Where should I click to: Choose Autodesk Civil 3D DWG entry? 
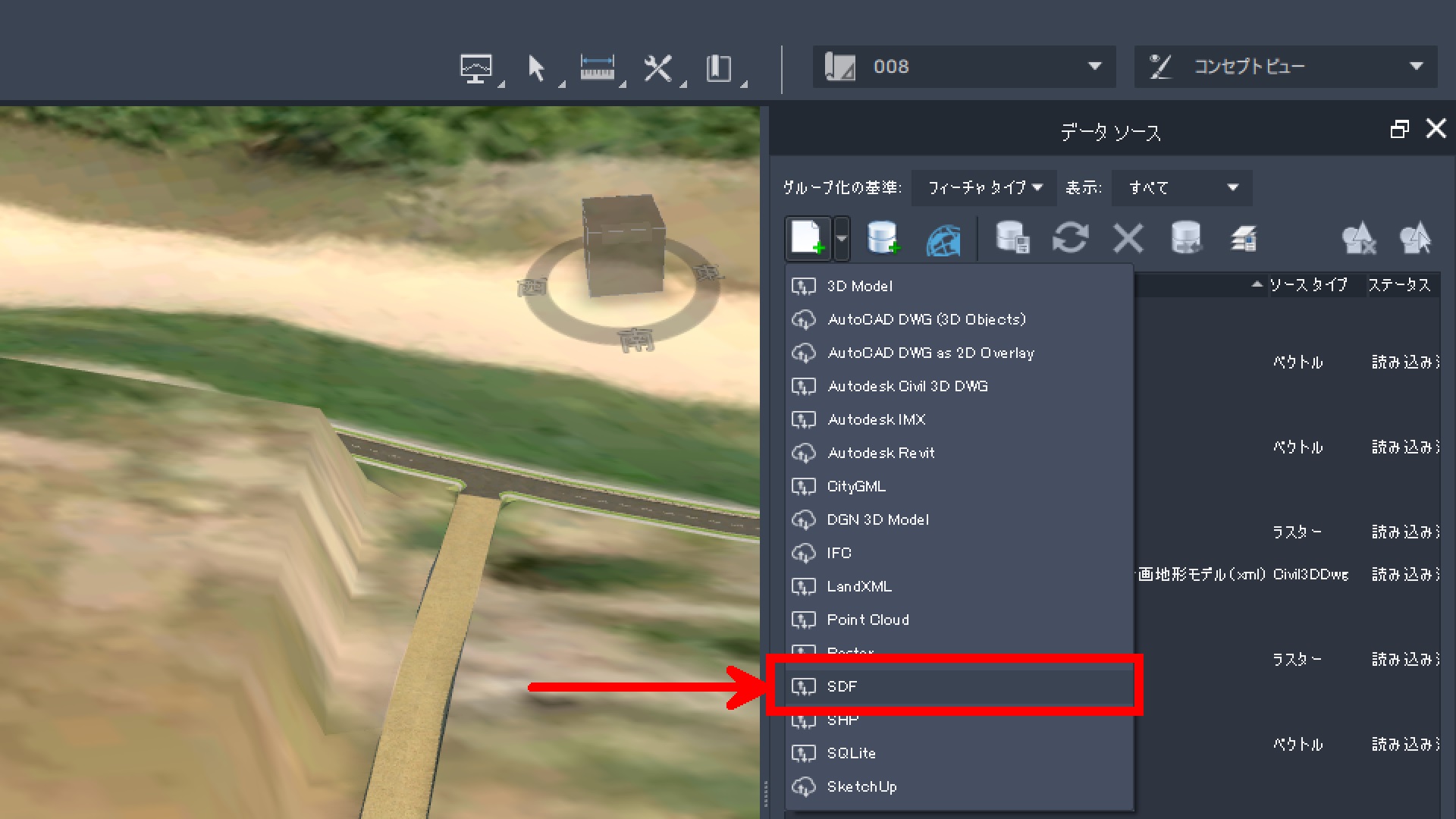click(x=959, y=386)
